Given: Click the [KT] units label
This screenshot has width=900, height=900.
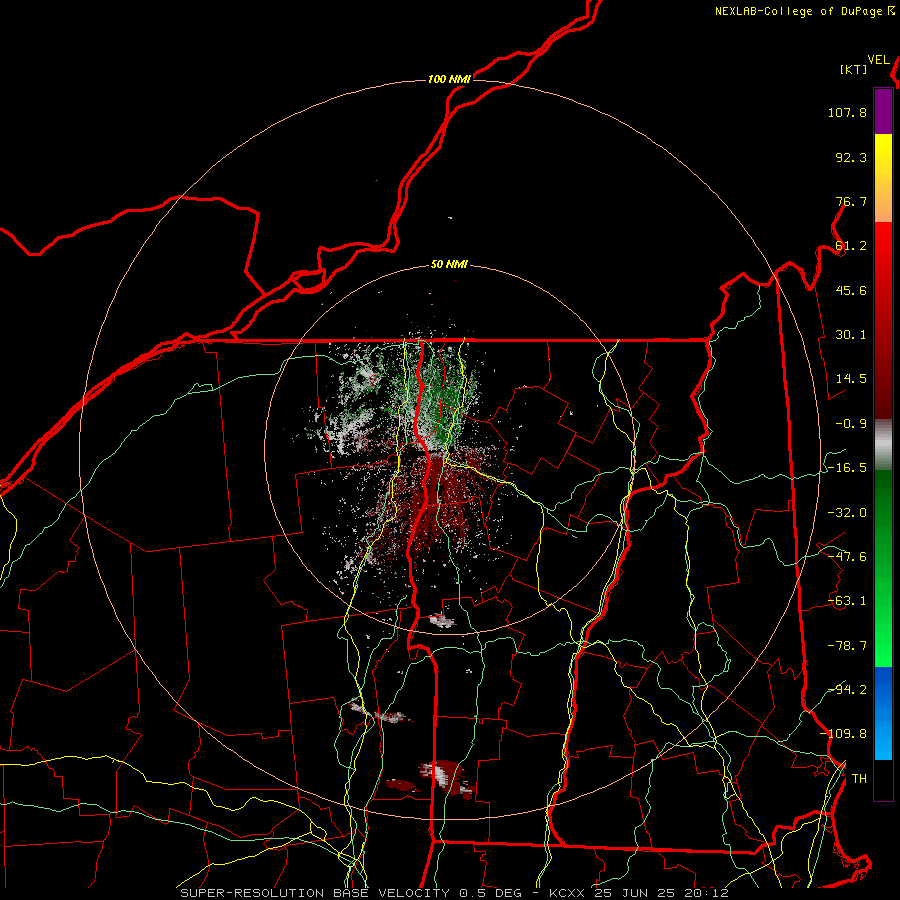Looking at the screenshot, I should click(x=854, y=69).
